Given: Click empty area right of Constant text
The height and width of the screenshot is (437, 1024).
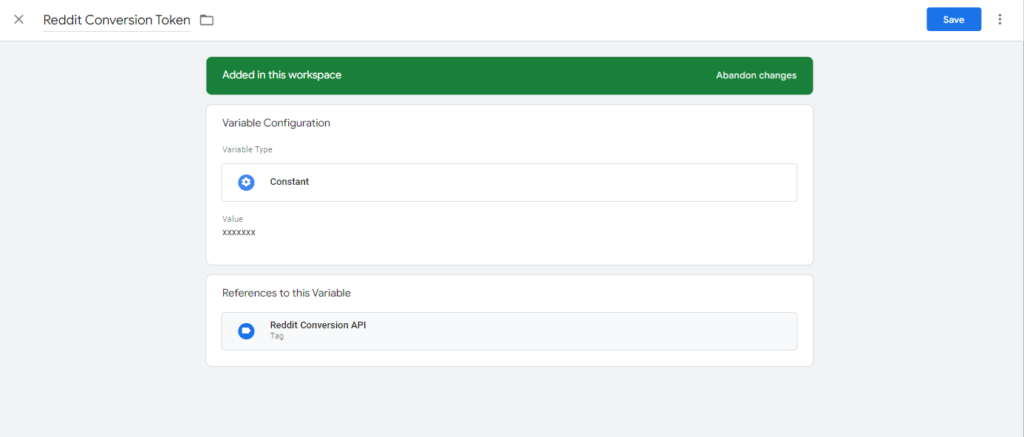Looking at the screenshot, I should pos(550,182).
